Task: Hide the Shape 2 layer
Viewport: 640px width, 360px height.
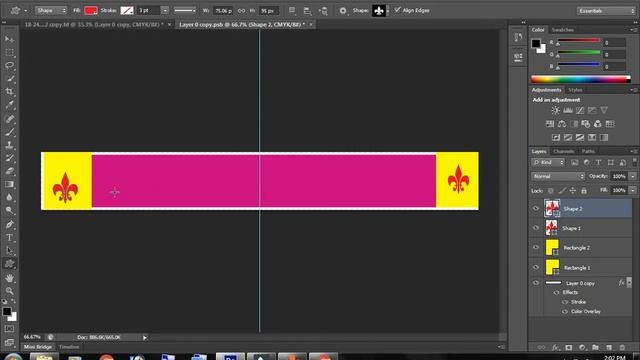Action: (x=536, y=209)
